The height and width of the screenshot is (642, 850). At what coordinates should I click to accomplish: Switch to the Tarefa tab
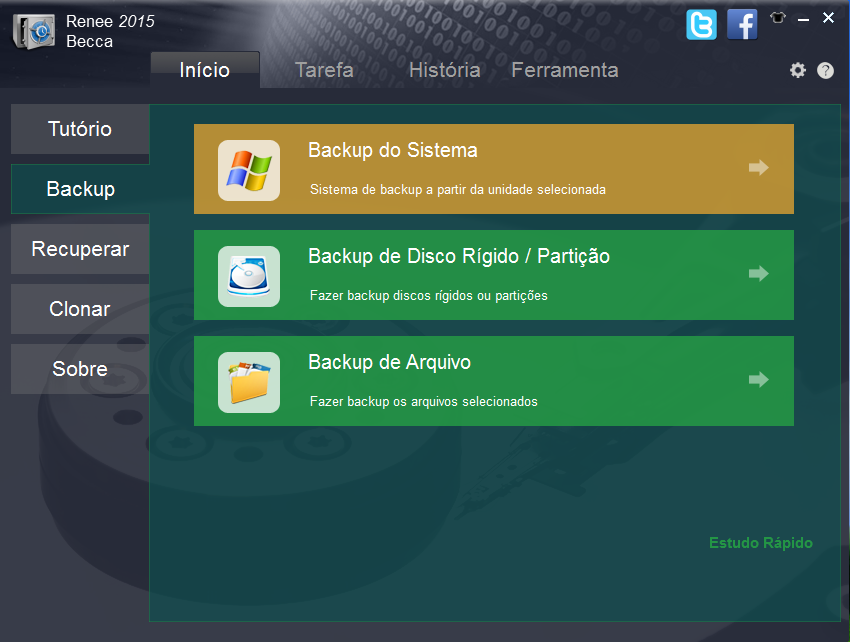click(x=324, y=70)
